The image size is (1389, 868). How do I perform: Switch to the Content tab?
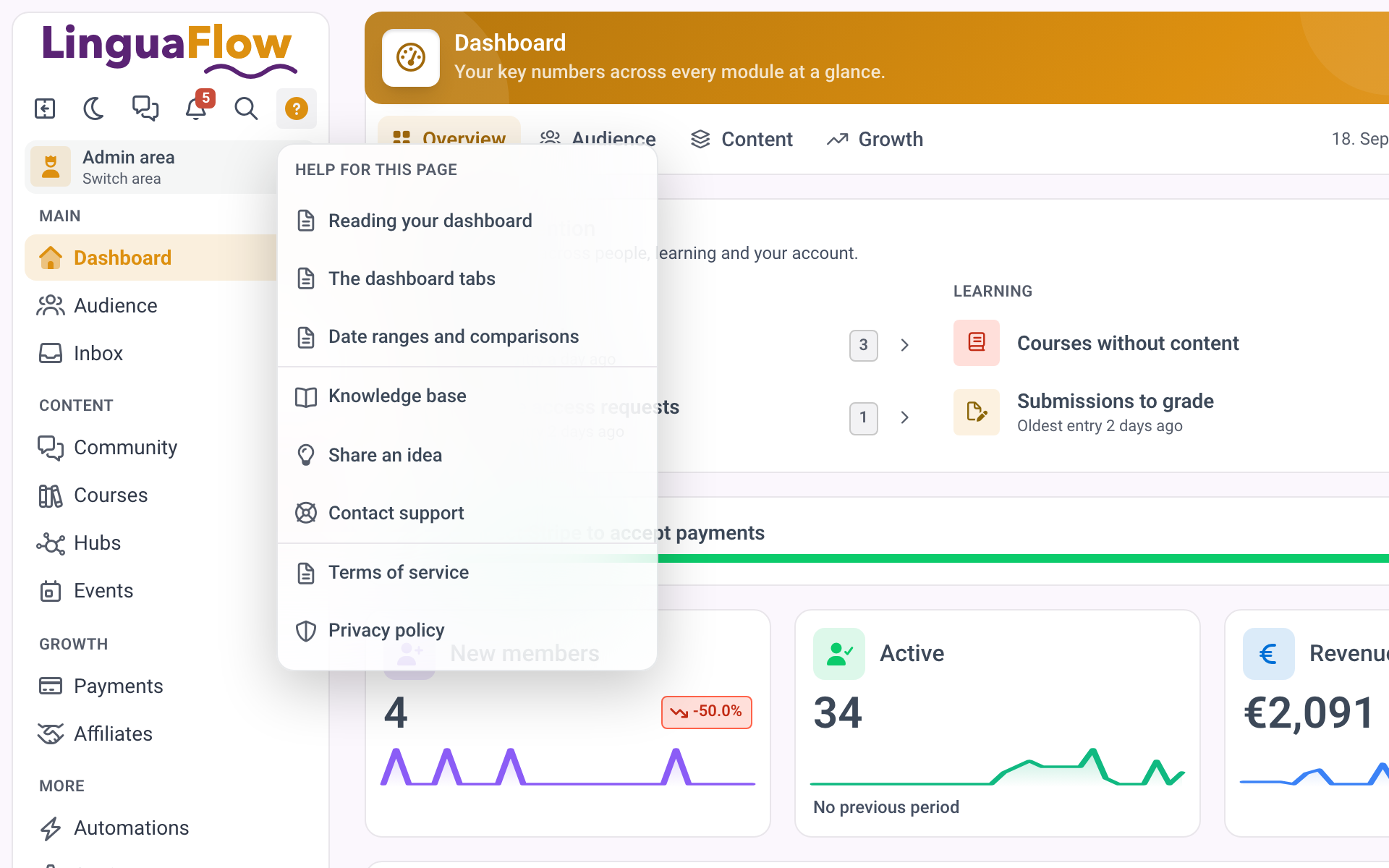click(742, 139)
